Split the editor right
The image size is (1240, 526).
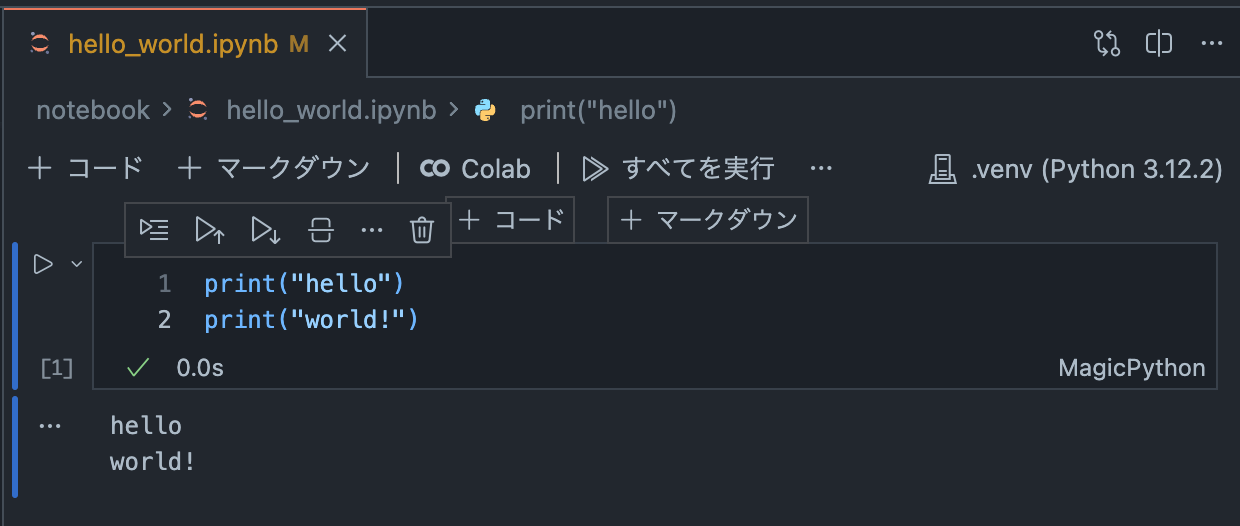point(1159,44)
